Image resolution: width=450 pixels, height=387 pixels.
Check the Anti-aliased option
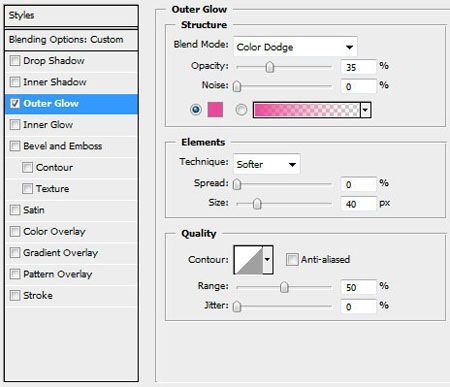pyautogui.click(x=292, y=259)
